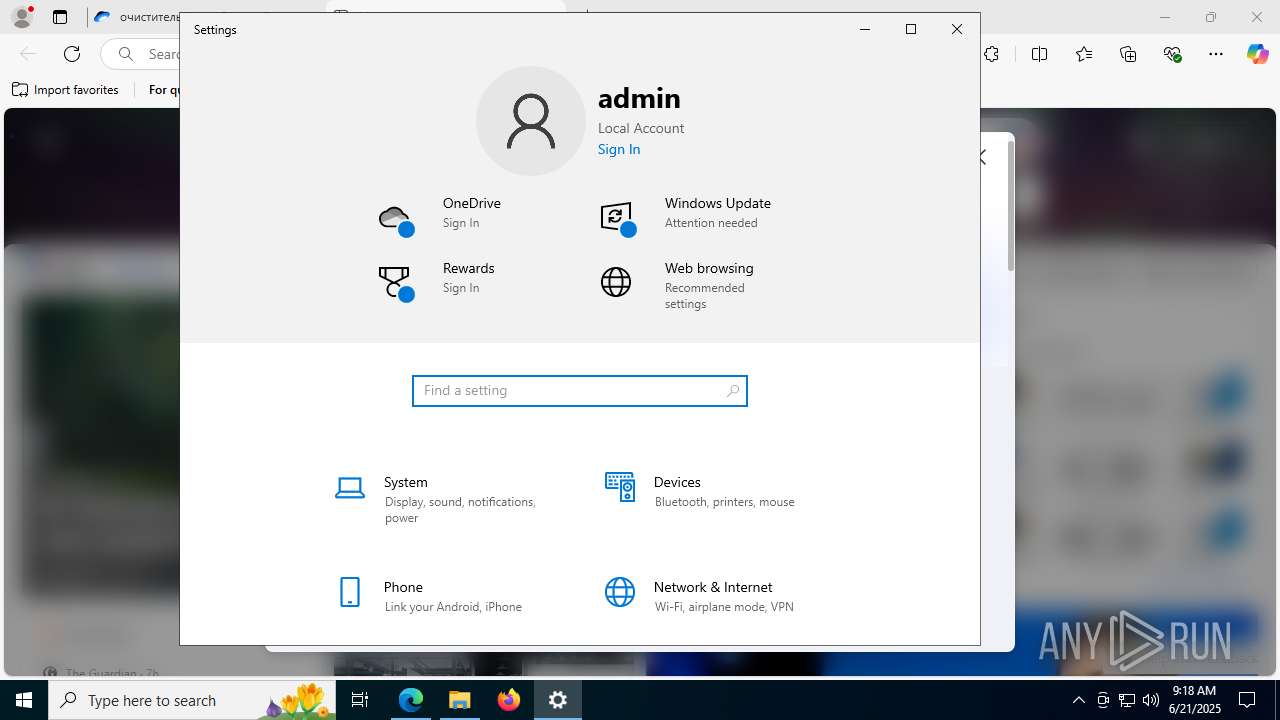Image resolution: width=1280 pixels, height=720 pixels.
Task: Click the admin user avatar picture
Action: click(x=531, y=121)
